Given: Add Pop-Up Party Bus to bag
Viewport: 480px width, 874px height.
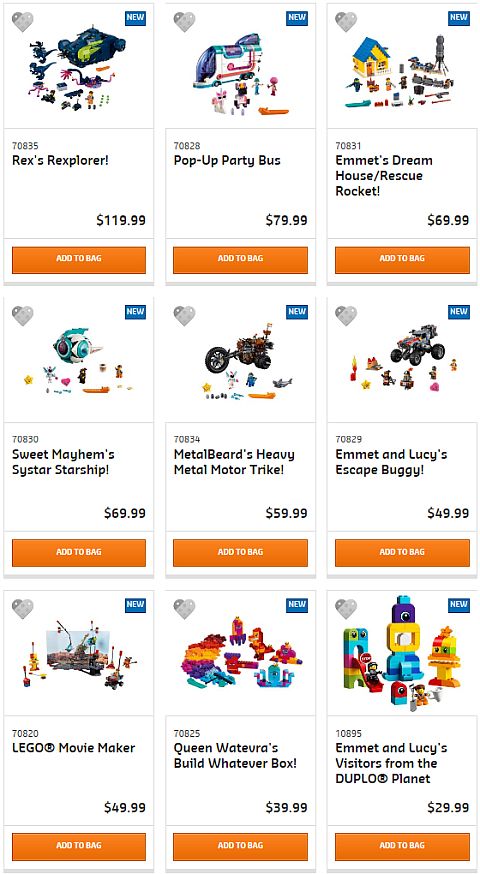Looking at the screenshot, I should tap(240, 260).
